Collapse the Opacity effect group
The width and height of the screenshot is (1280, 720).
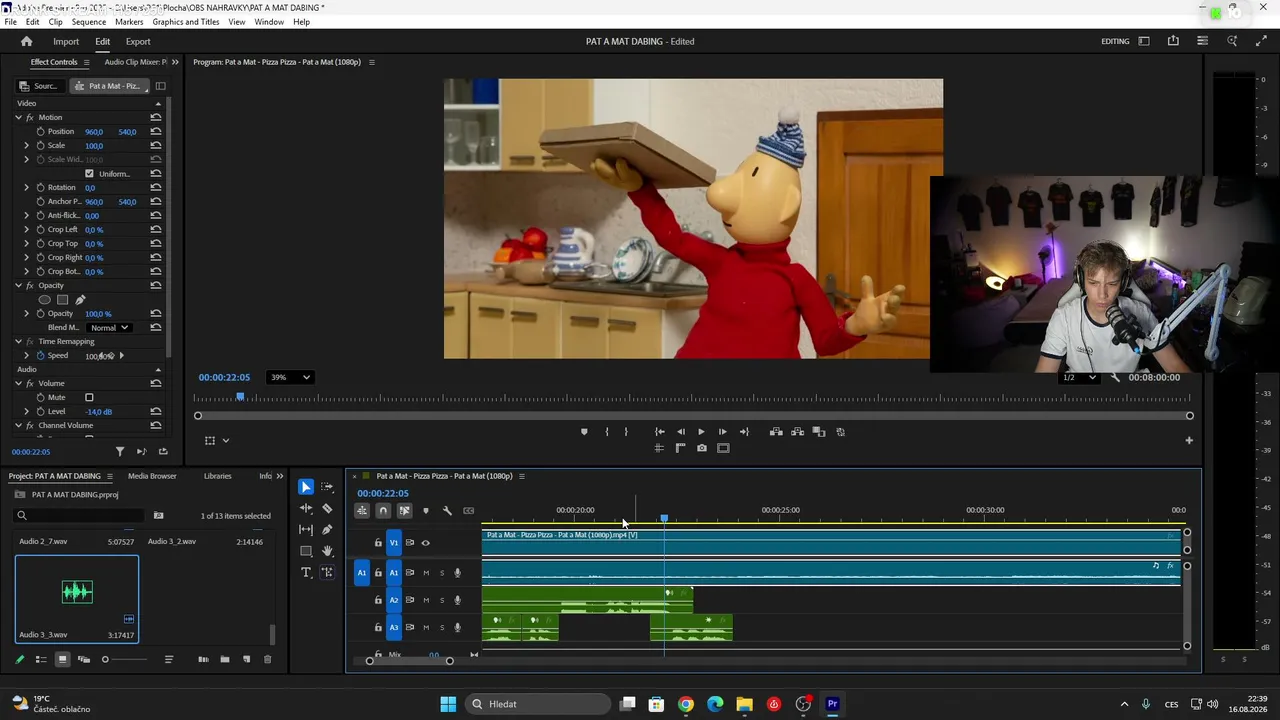click(18, 286)
